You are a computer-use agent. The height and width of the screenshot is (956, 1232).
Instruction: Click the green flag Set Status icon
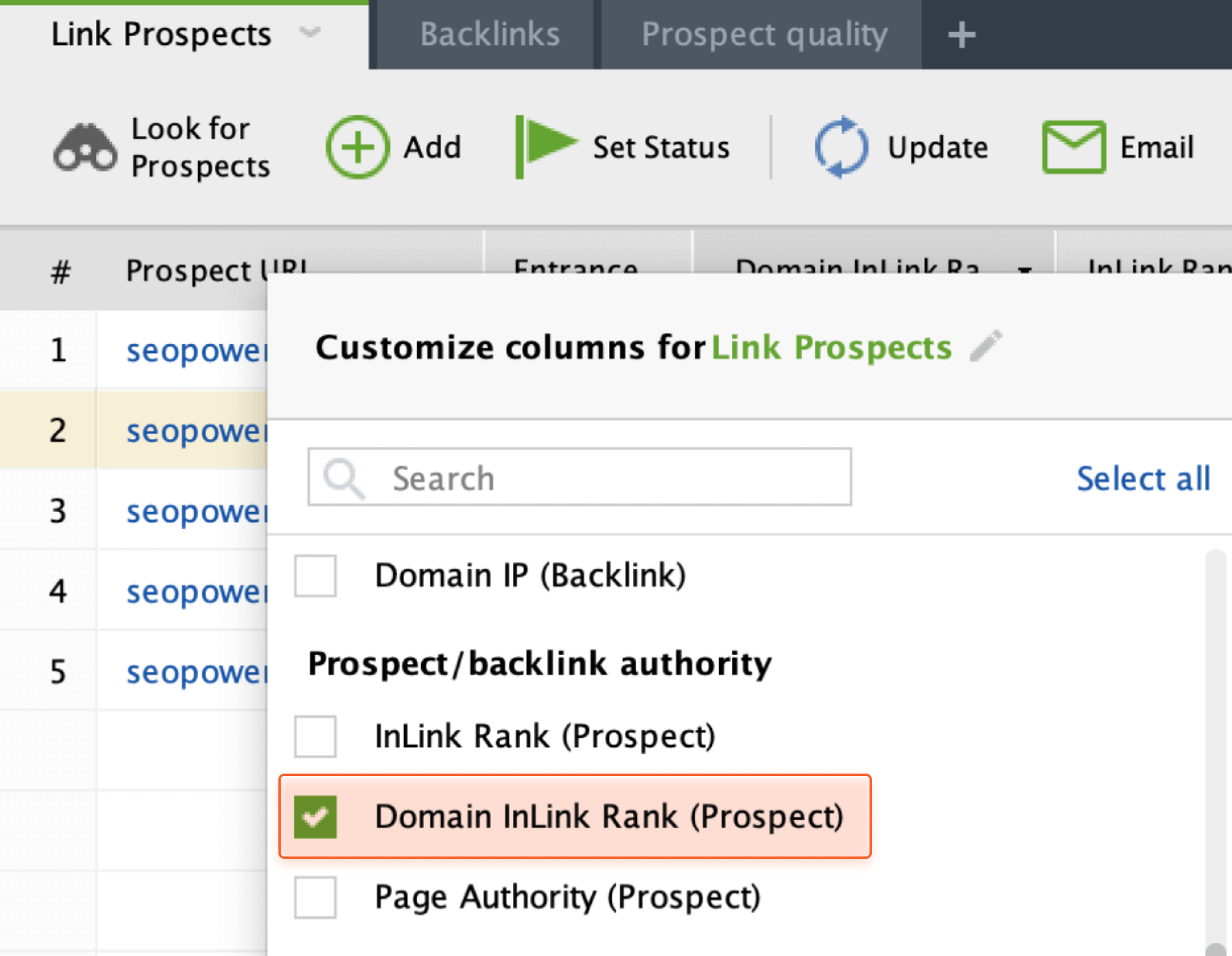[x=546, y=147]
